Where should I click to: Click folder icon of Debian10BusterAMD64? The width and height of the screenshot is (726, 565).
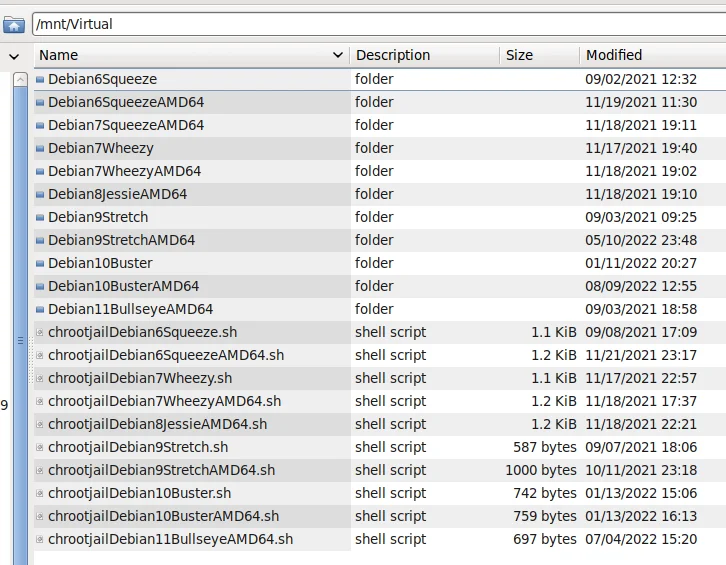pos(40,286)
